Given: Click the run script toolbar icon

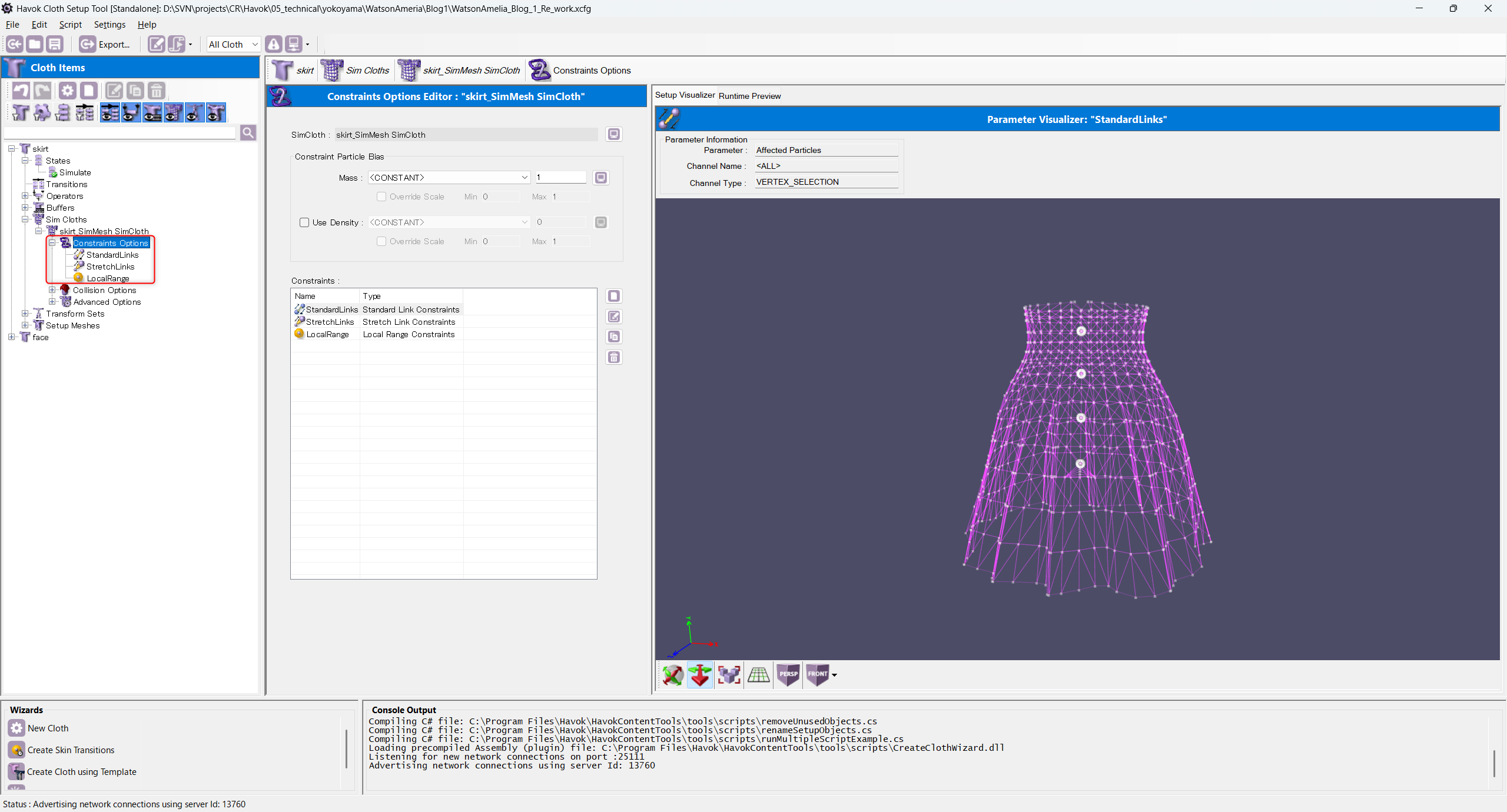Looking at the screenshot, I should point(177,44).
